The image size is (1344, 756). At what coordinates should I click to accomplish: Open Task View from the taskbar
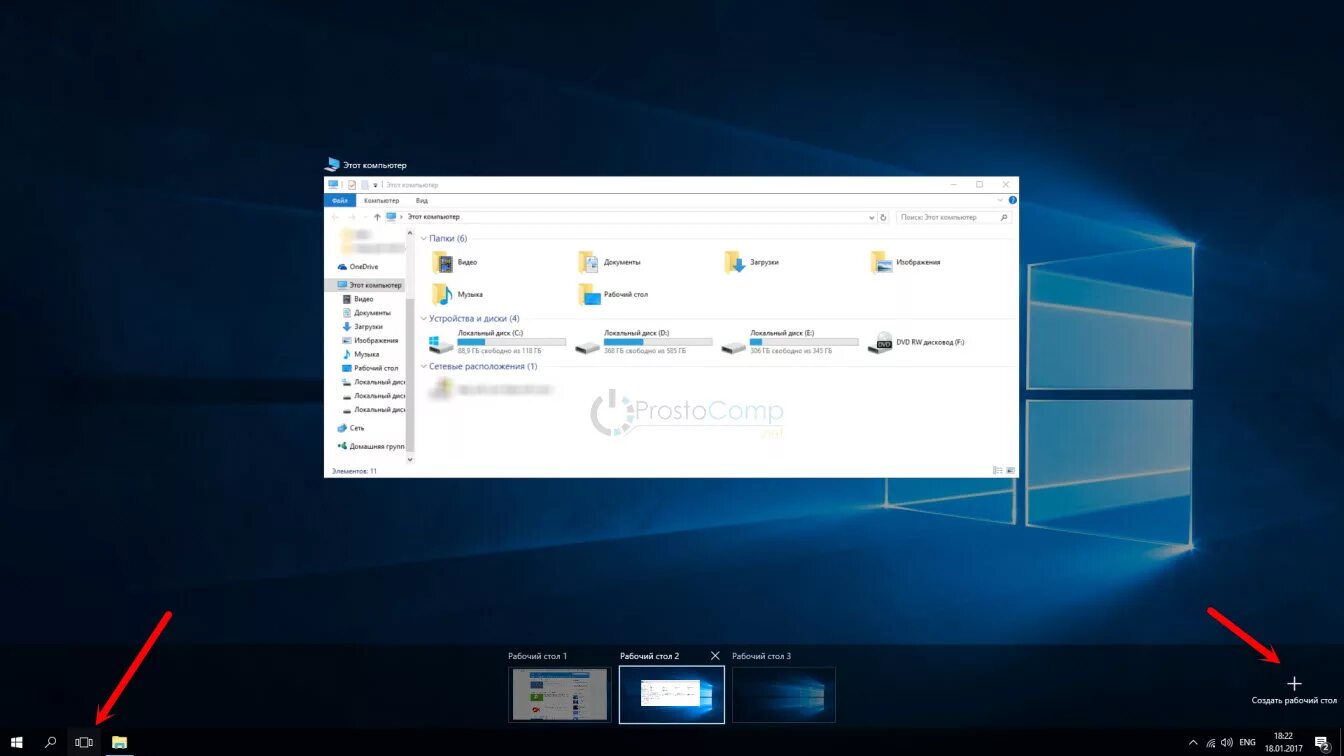pos(83,742)
